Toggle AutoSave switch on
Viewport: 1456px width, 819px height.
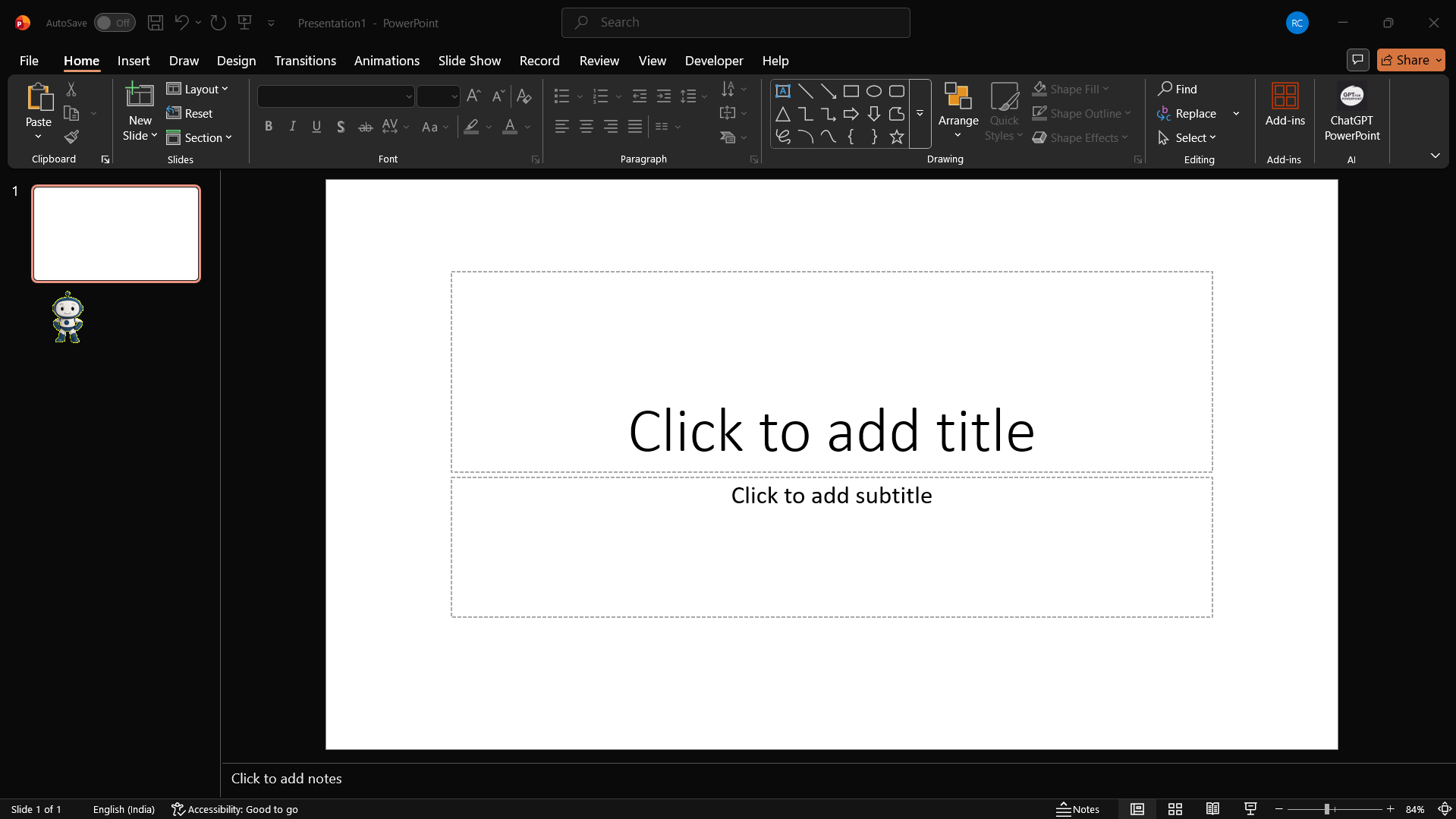(115, 23)
